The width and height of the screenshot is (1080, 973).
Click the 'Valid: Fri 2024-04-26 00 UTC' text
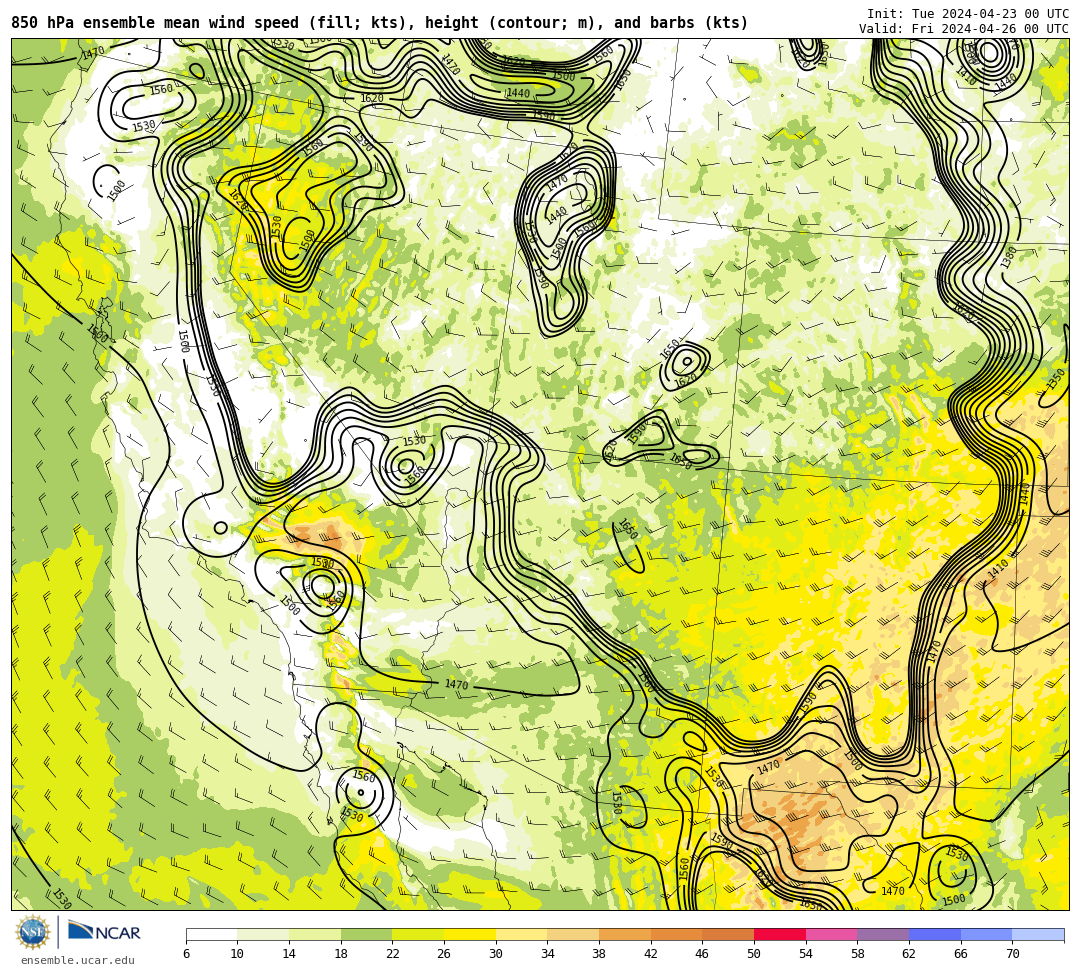click(x=964, y=29)
